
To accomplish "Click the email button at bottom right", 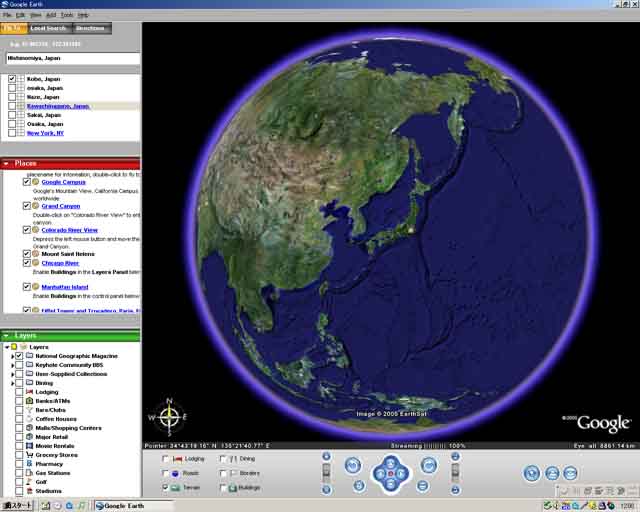I will click(x=570, y=473).
